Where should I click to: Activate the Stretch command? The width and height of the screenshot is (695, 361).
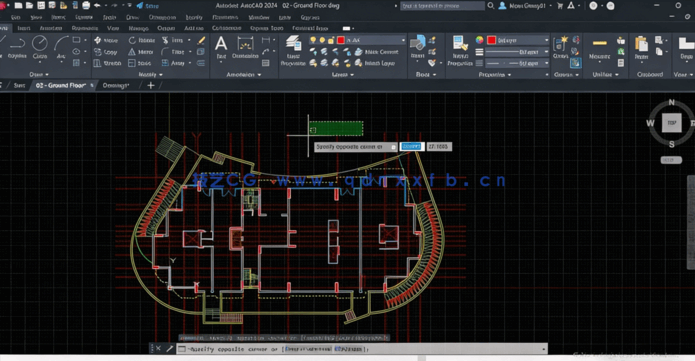click(x=108, y=63)
